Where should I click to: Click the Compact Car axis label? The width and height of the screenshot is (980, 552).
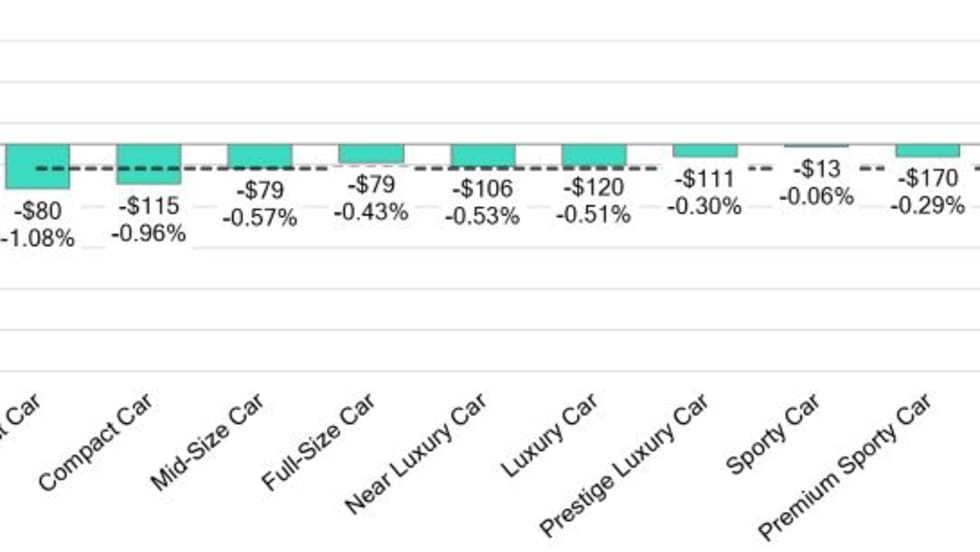point(96,442)
